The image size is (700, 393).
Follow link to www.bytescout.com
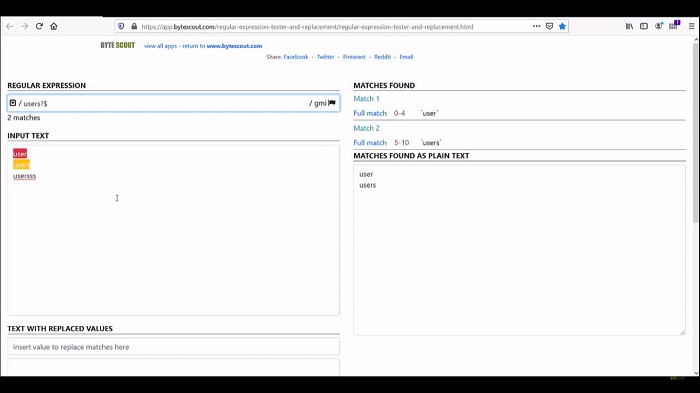point(234,46)
